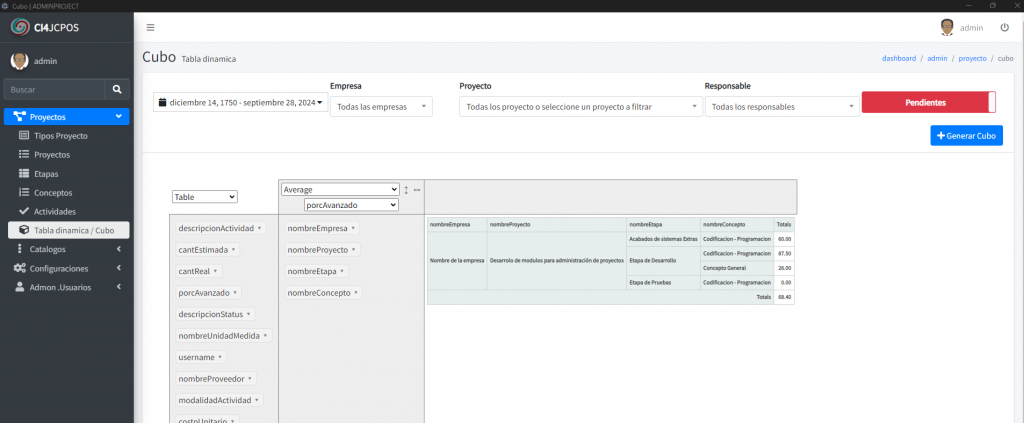Click the vertical sort arrow icon
The image size is (1024, 423).
pyautogui.click(x=406, y=189)
